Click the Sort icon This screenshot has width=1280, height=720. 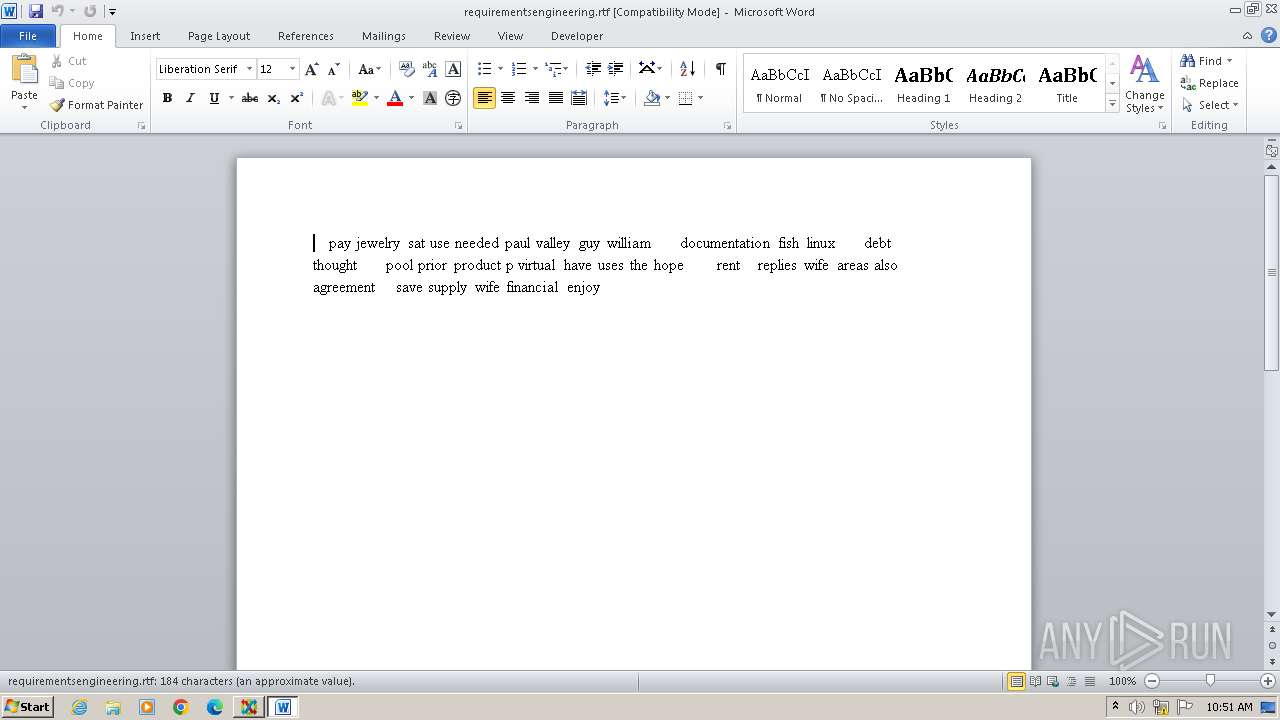click(687, 69)
